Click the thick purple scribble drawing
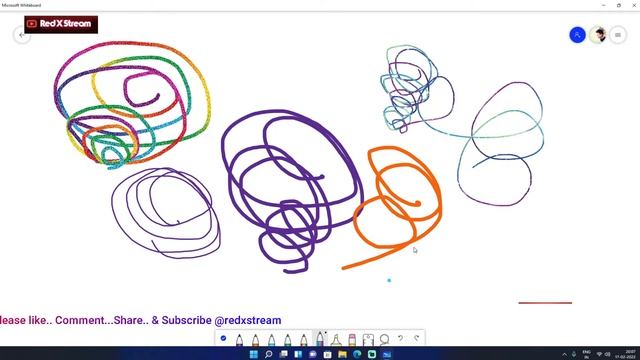Viewport: 640px width, 360px height. coord(292,191)
